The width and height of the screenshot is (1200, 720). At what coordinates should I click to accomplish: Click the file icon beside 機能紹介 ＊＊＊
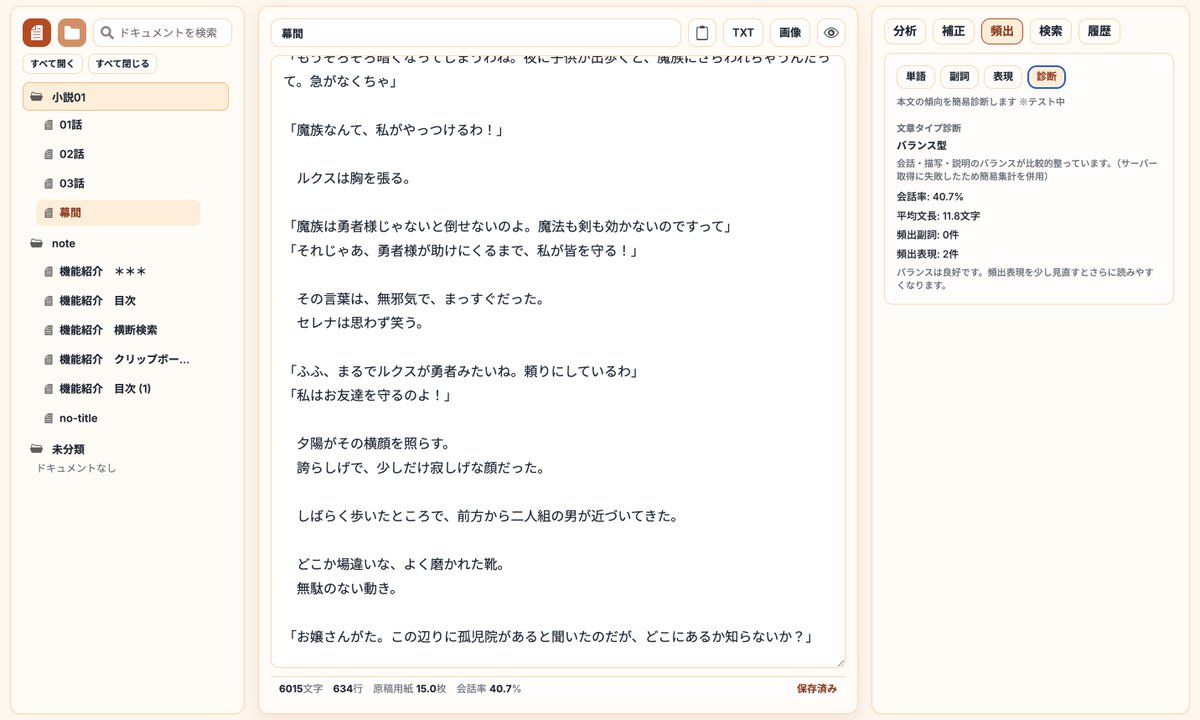(48, 272)
